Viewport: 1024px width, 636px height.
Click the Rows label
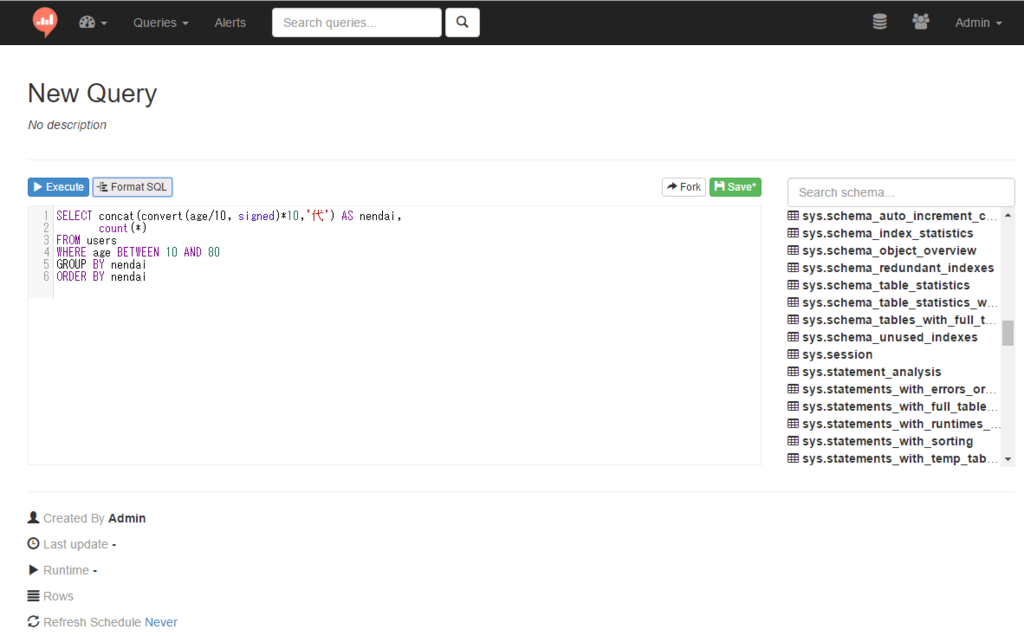(58, 596)
